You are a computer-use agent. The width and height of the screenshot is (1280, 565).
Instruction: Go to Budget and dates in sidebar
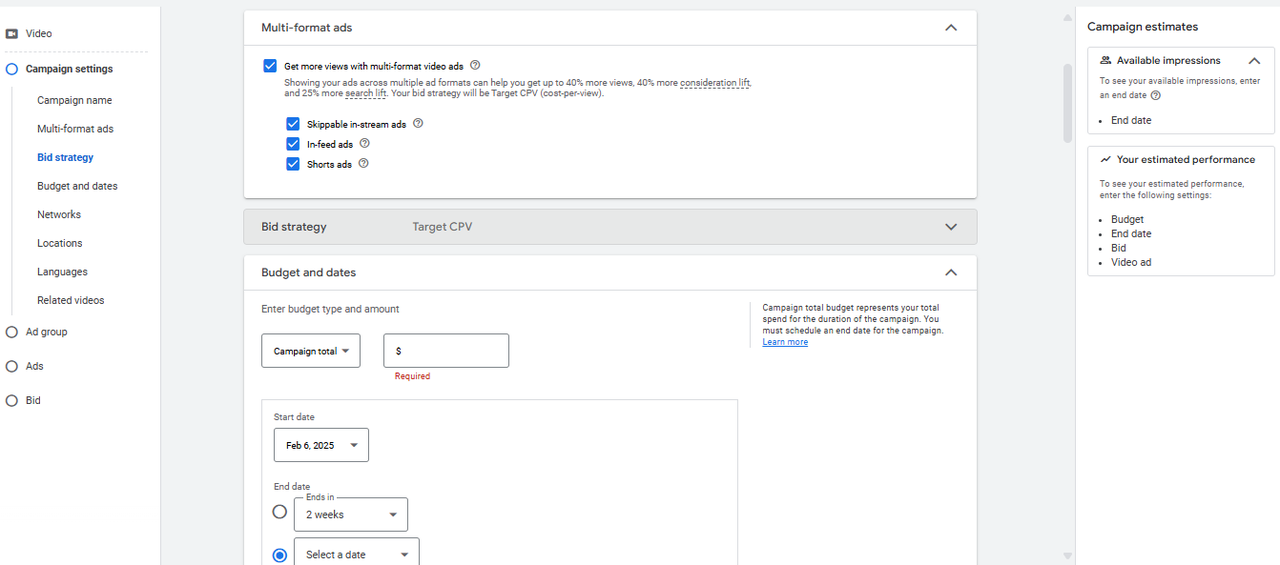[x=77, y=186]
